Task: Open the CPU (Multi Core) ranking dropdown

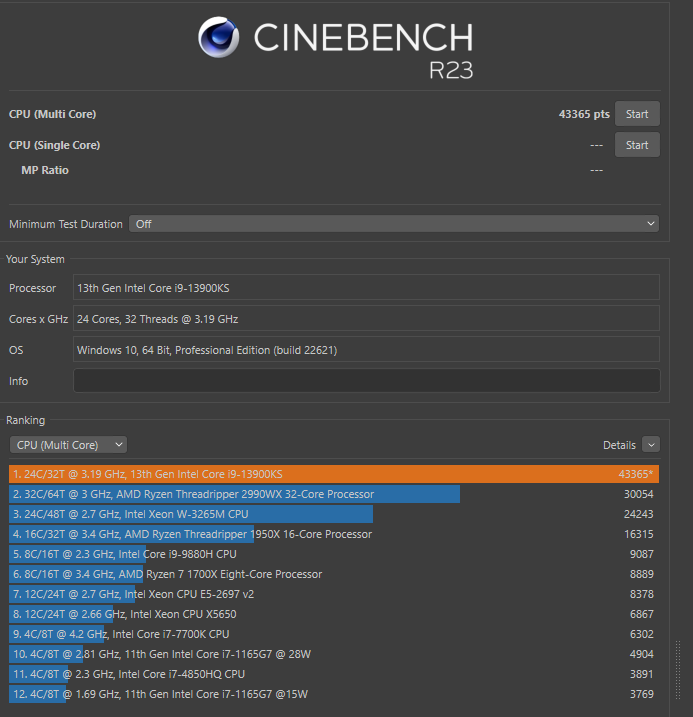Action: (68, 445)
